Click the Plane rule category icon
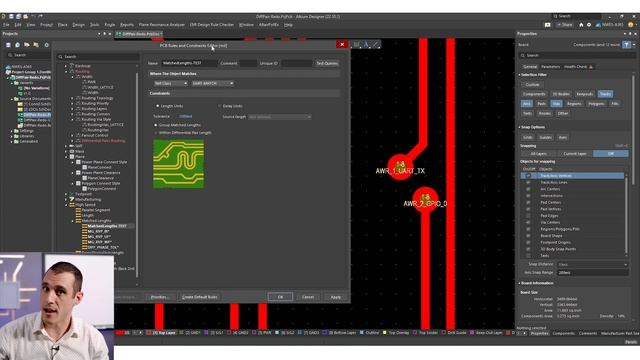The height and width of the screenshot is (360, 640). point(72,157)
